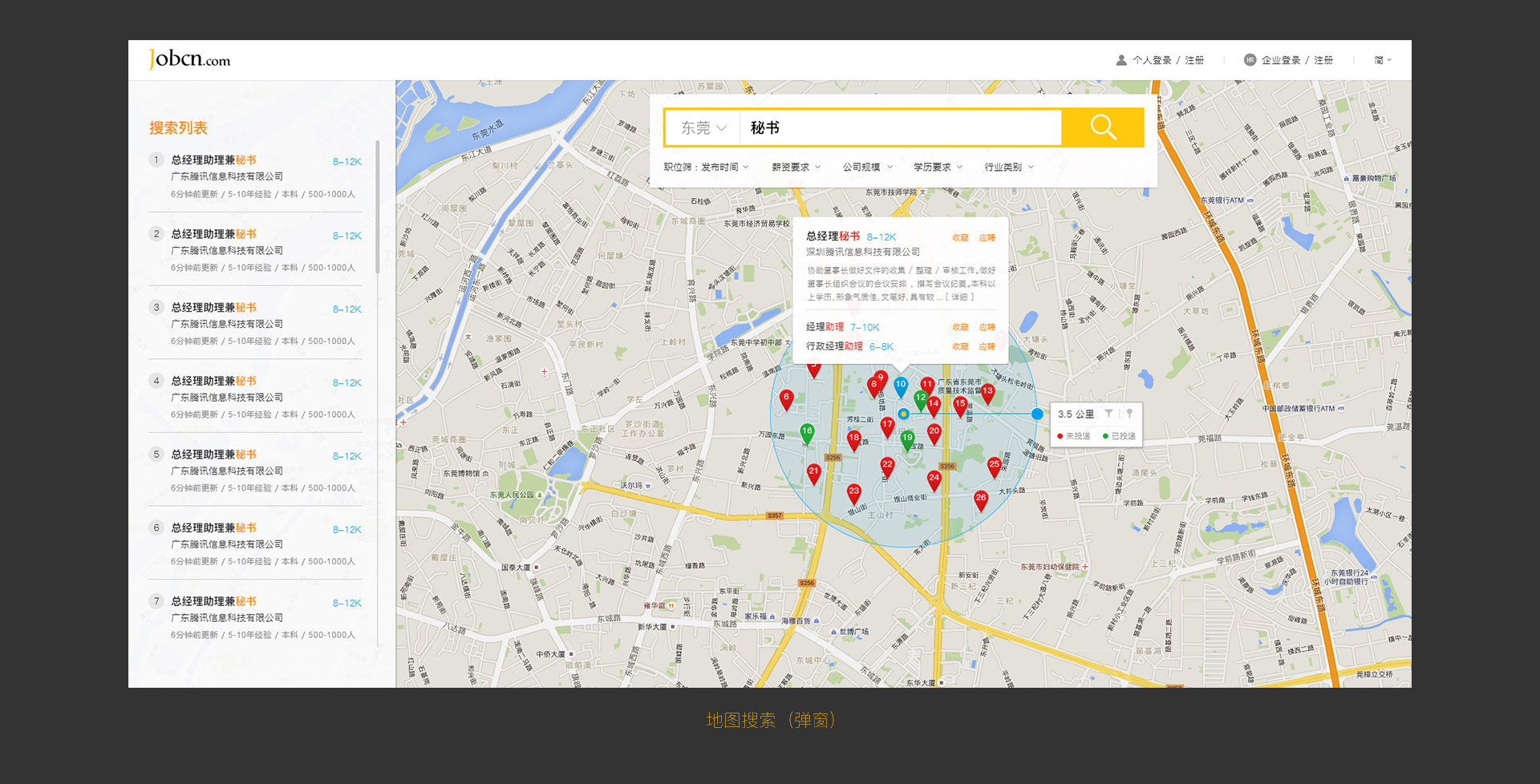
Task: Toggle the 已投递 green-dot legend filter
Action: [1120, 436]
